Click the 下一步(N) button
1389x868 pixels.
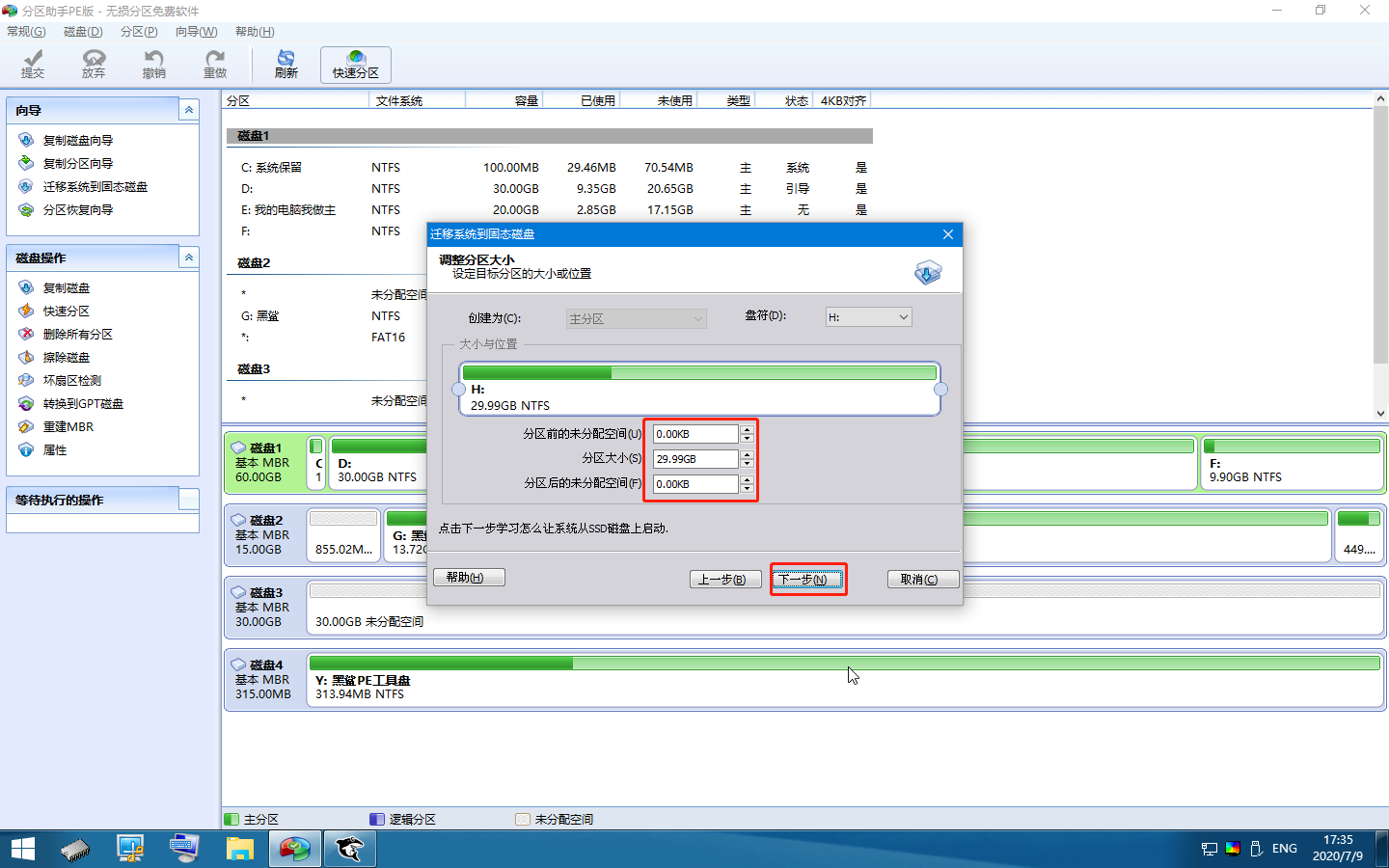coord(808,580)
